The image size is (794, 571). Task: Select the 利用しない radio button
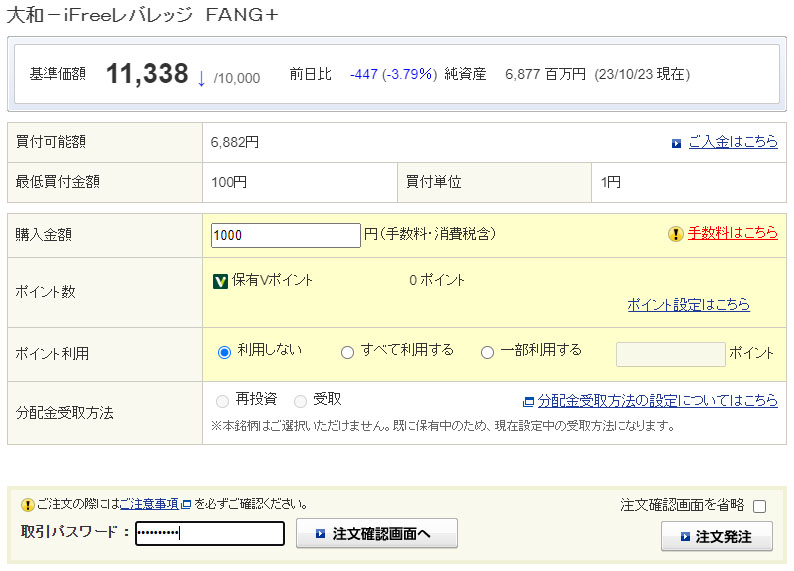point(224,352)
